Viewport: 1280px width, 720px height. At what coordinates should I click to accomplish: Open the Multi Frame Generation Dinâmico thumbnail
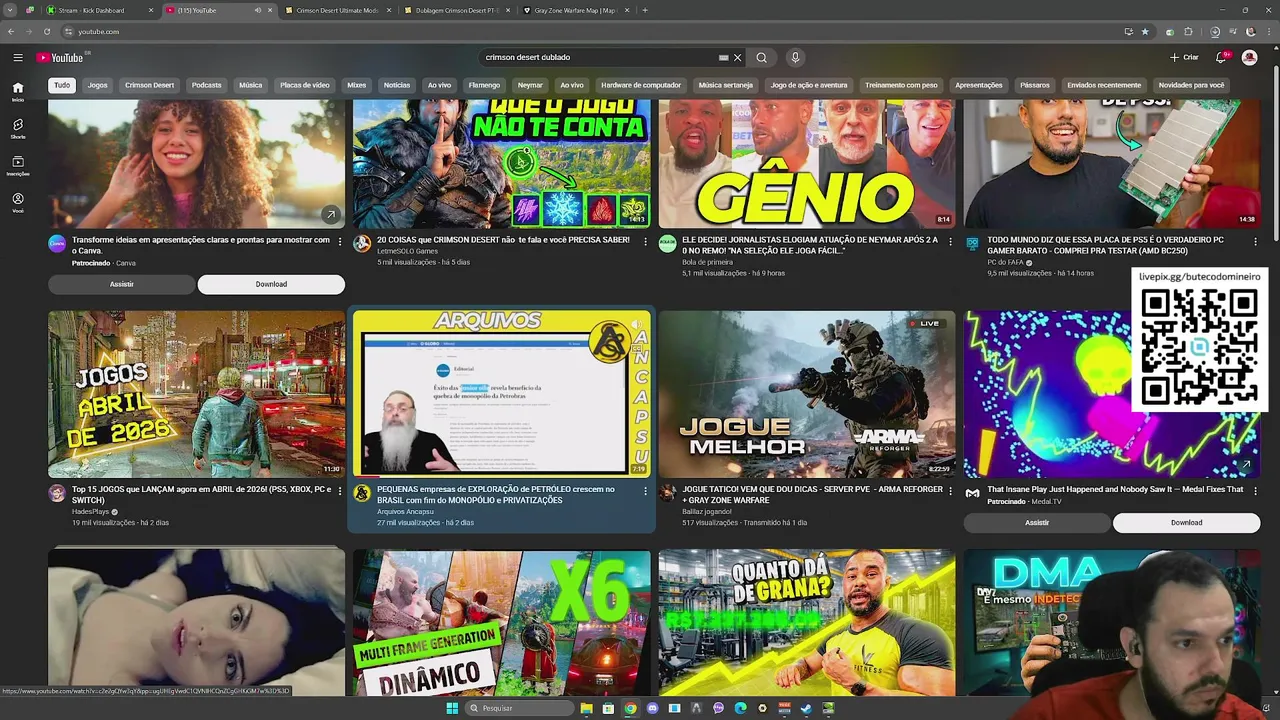point(501,622)
